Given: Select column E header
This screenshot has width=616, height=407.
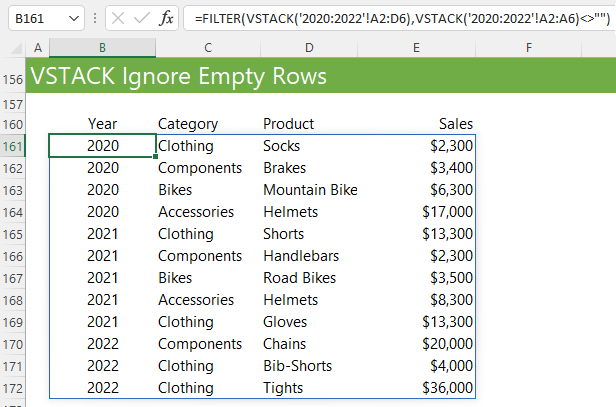Looking at the screenshot, I should point(416,48).
